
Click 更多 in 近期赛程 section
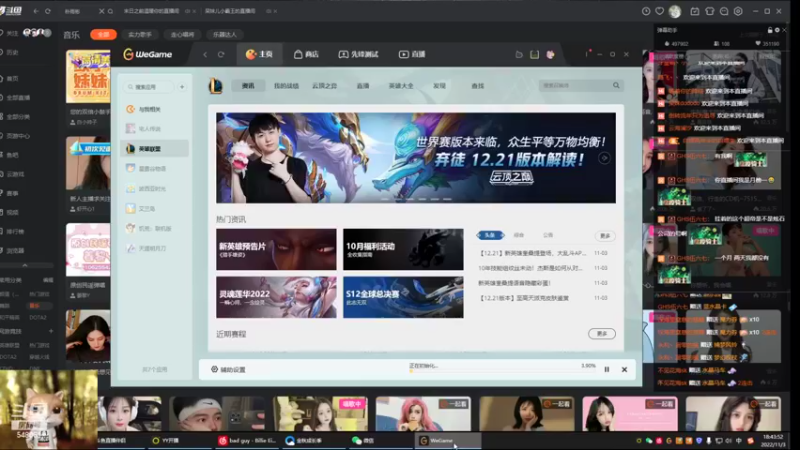[602, 334]
